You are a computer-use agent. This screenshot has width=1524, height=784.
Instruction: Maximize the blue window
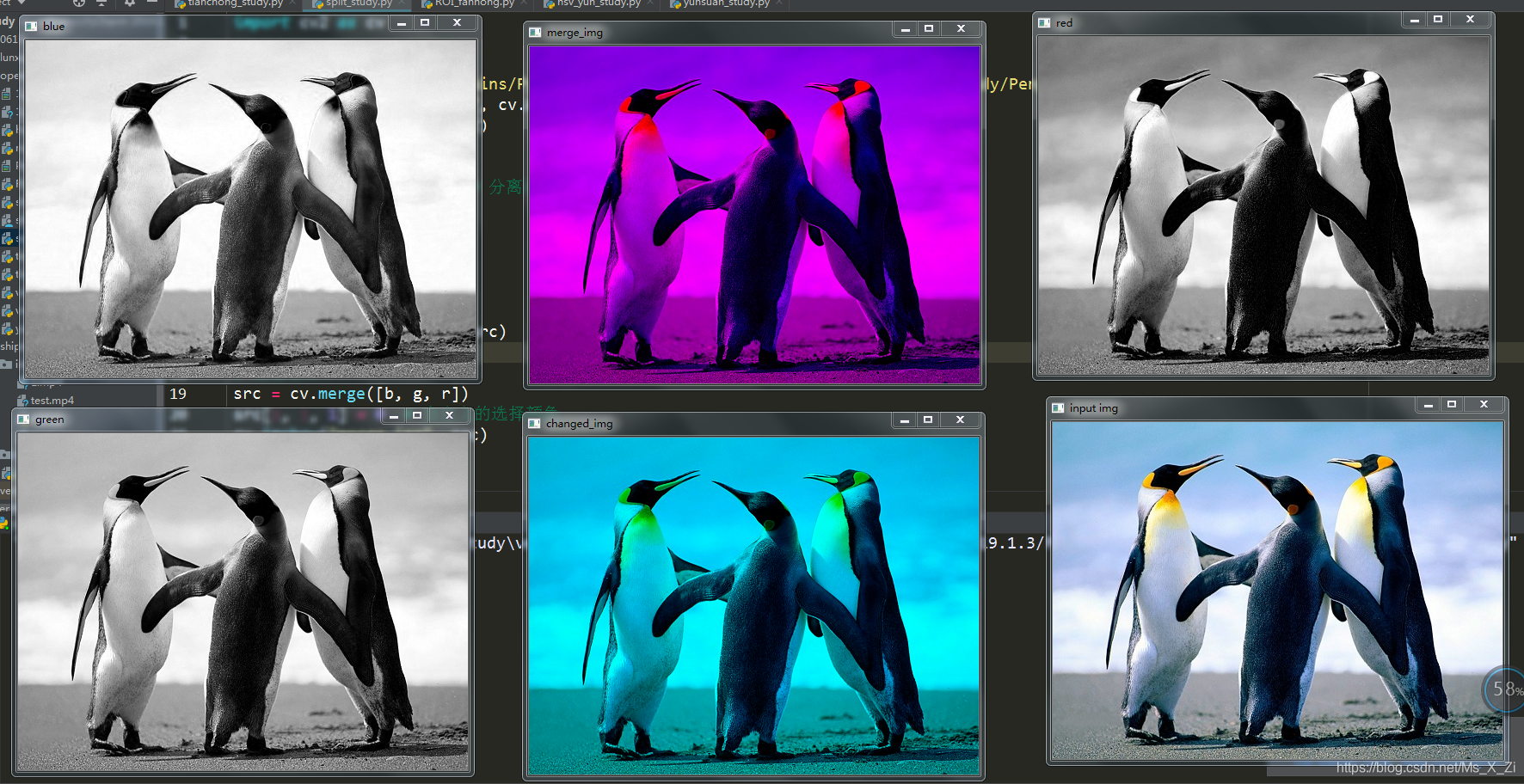(425, 23)
